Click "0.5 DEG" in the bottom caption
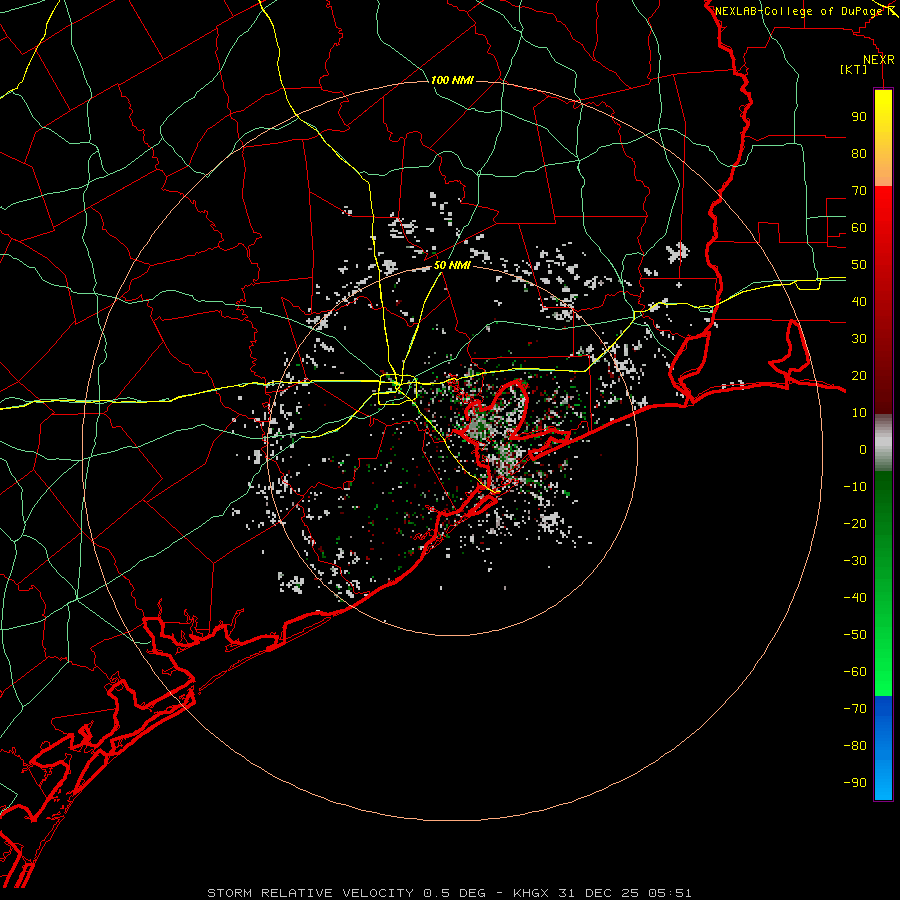900x900 pixels. [x=455, y=893]
